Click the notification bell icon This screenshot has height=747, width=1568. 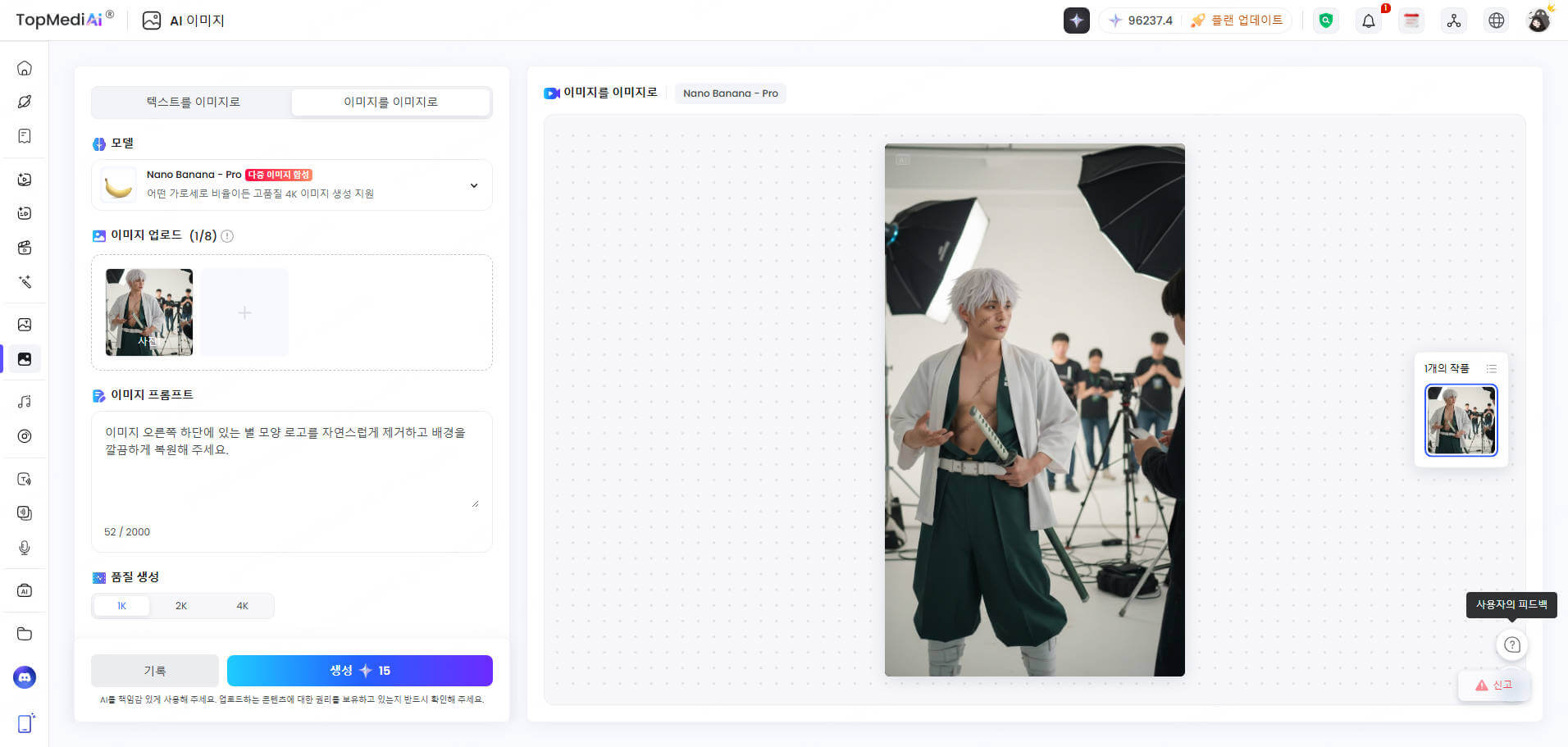(1368, 20)
